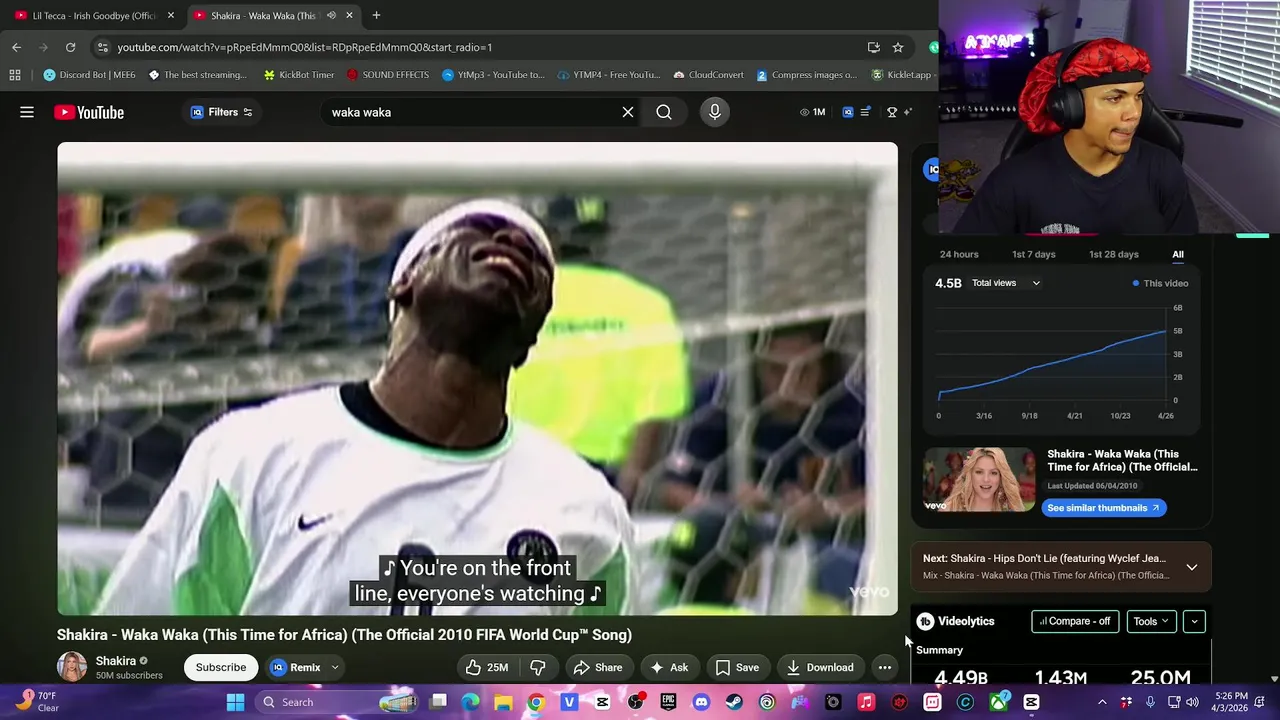Download the video

pos(820,667)
